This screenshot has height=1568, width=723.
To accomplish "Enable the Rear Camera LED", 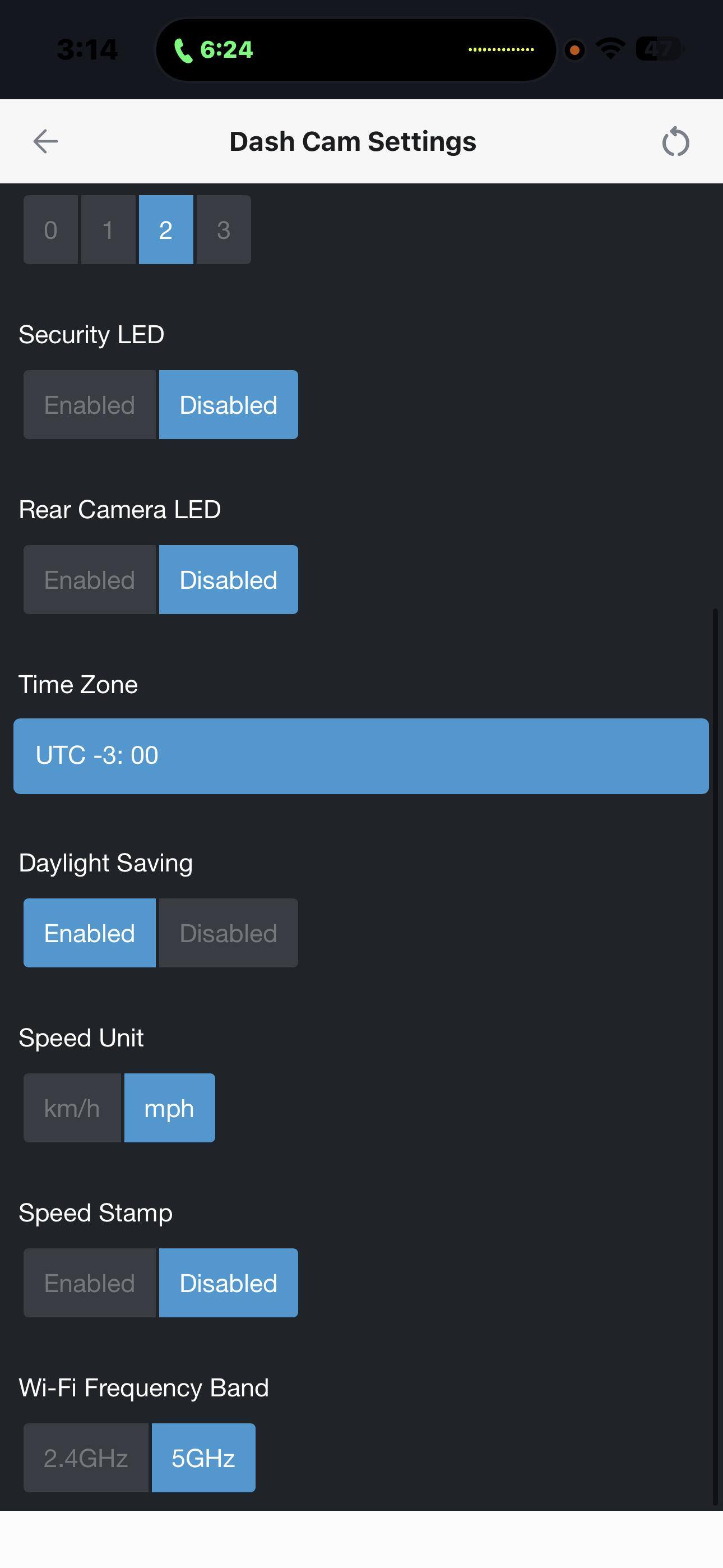I will point(90,579).
